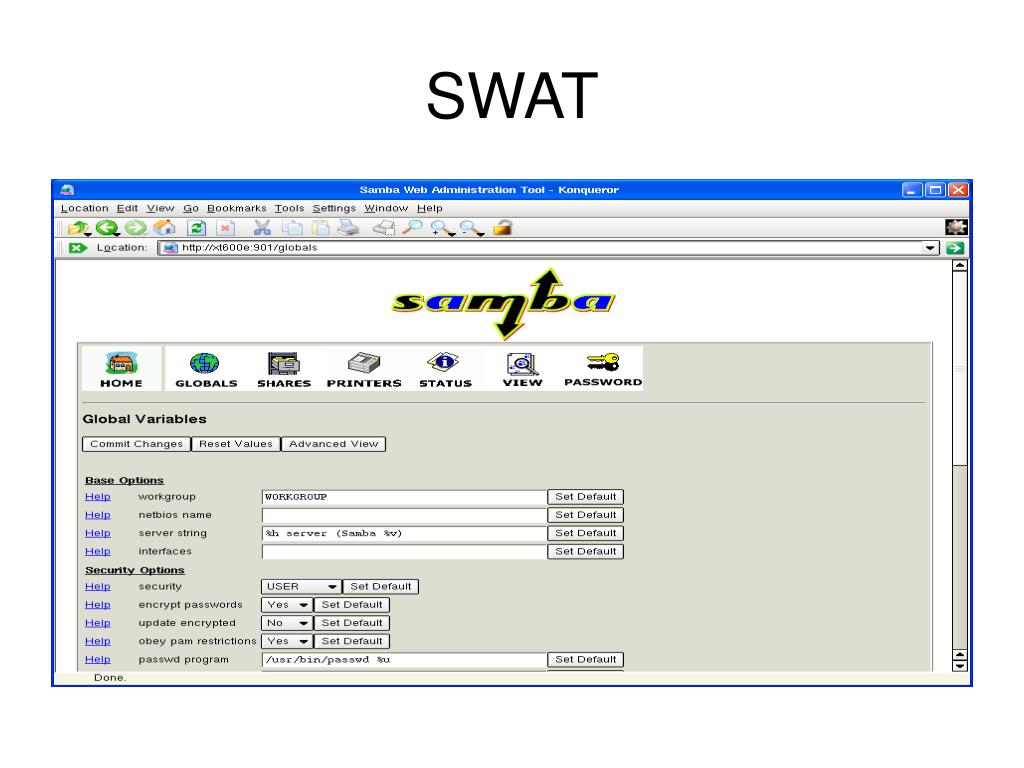Click the netbios name text field
This screenshot has width=1024, height=768.
coord(404,515)
